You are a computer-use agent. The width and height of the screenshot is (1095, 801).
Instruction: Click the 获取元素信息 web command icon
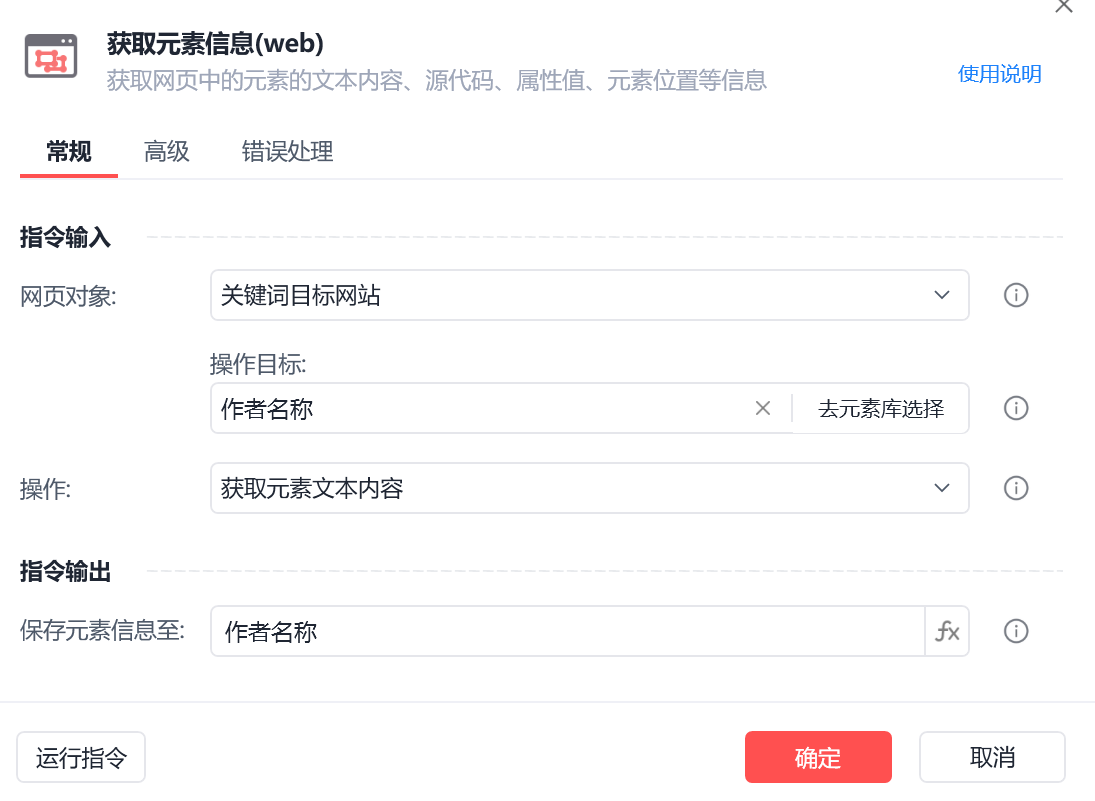[x=51, y=56]
